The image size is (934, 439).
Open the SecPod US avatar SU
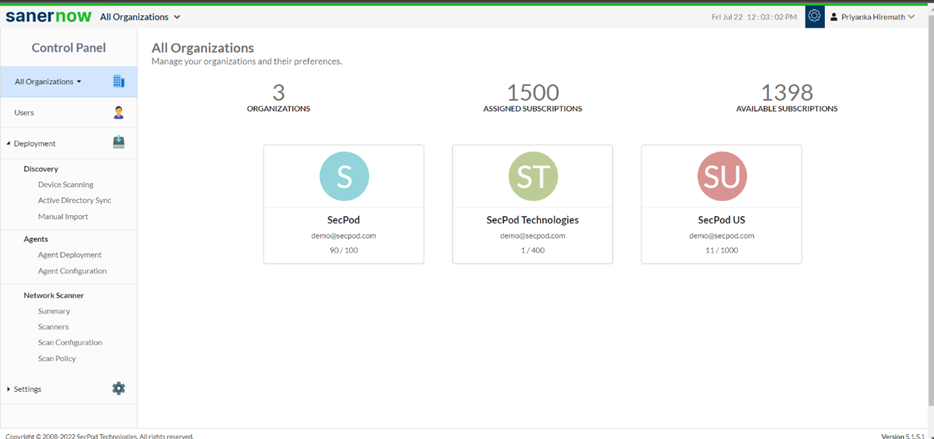[x=722, y=176]
